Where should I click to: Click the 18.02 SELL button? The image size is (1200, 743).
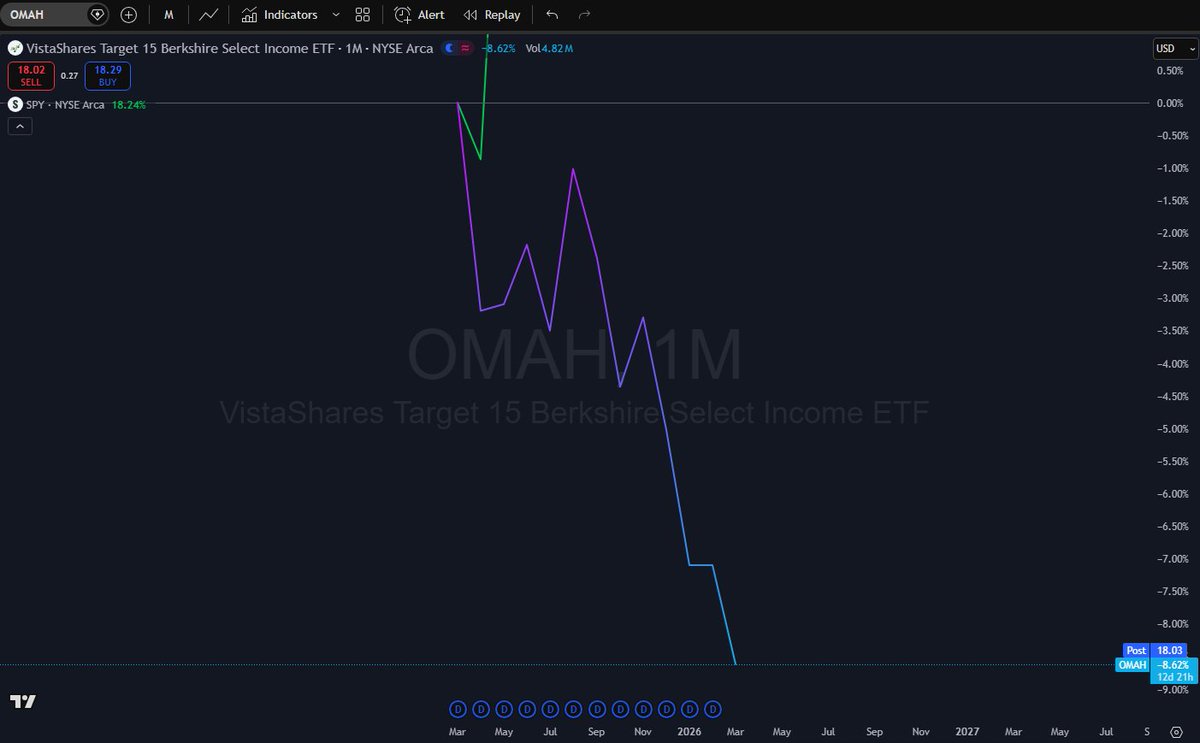(31, 75)
